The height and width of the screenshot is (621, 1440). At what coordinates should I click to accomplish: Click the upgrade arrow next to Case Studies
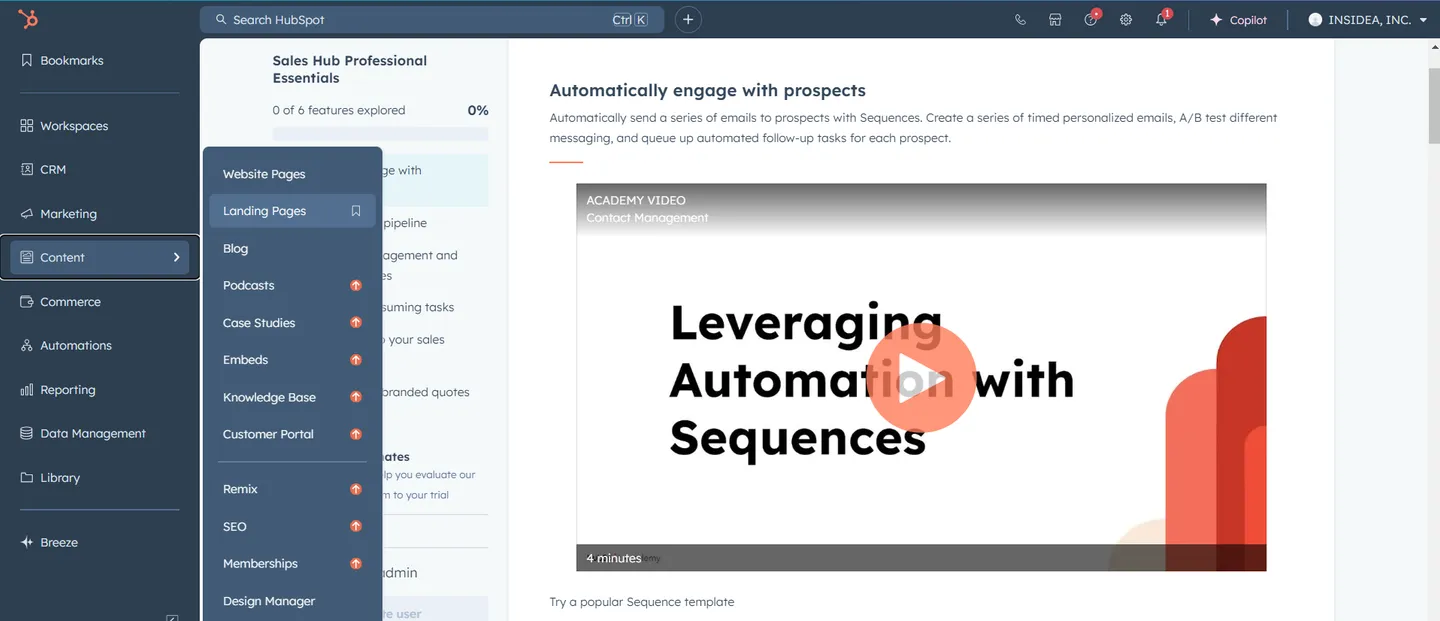coord(356,323)
